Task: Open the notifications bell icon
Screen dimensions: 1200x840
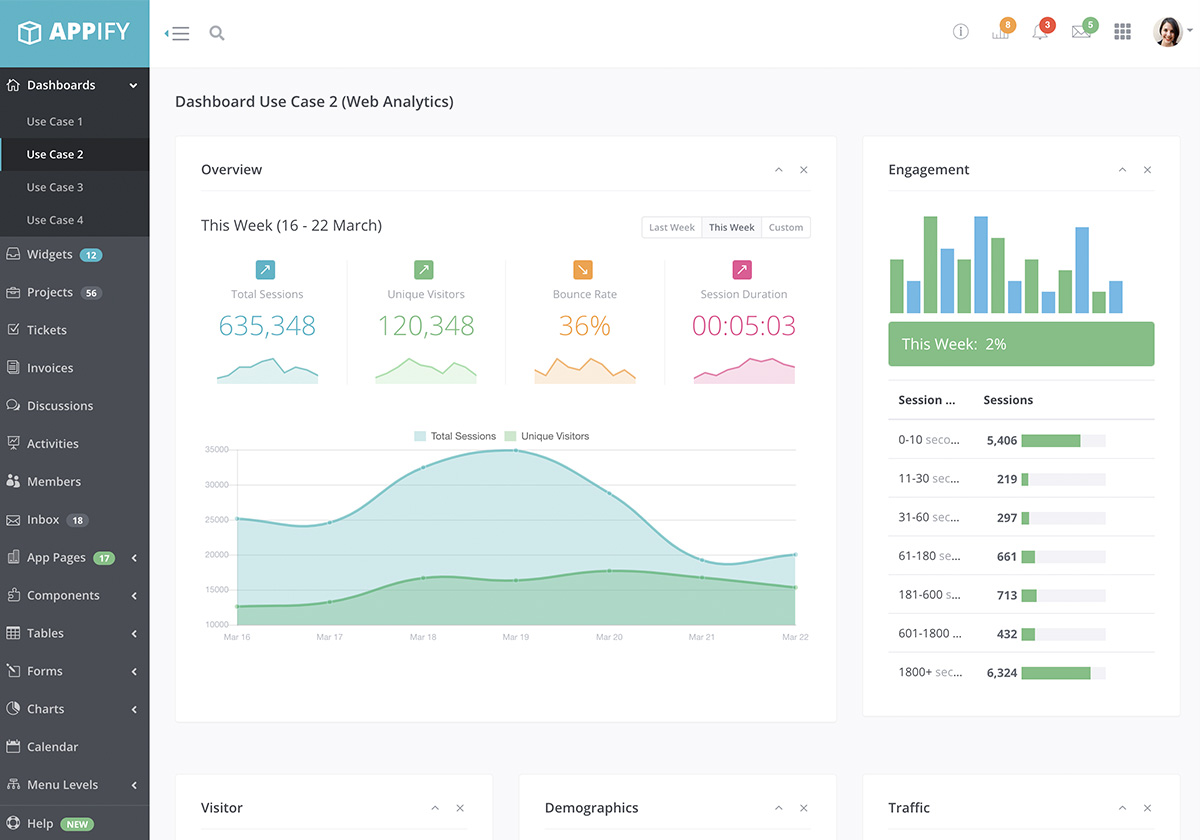Action: tap(1040, 32)
